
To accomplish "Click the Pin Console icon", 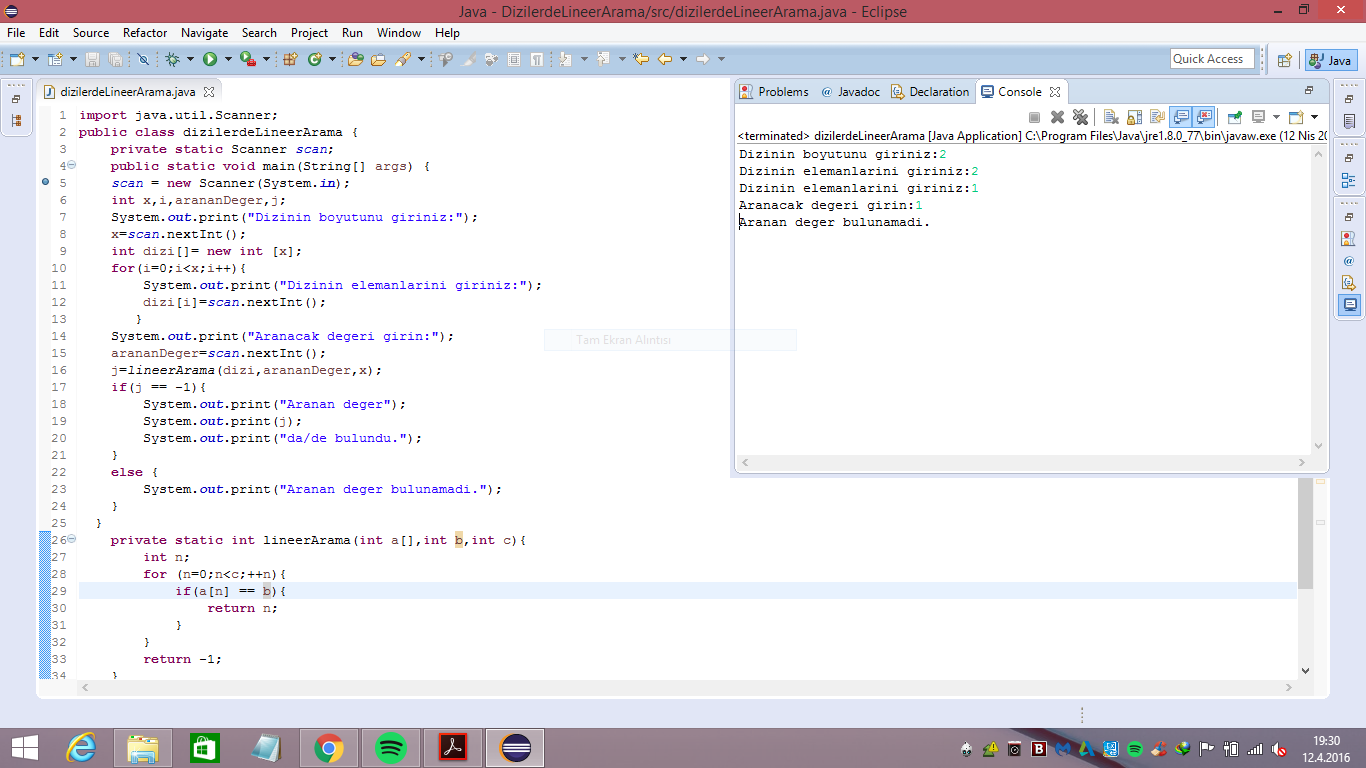I will click(x=1234, y=117).
